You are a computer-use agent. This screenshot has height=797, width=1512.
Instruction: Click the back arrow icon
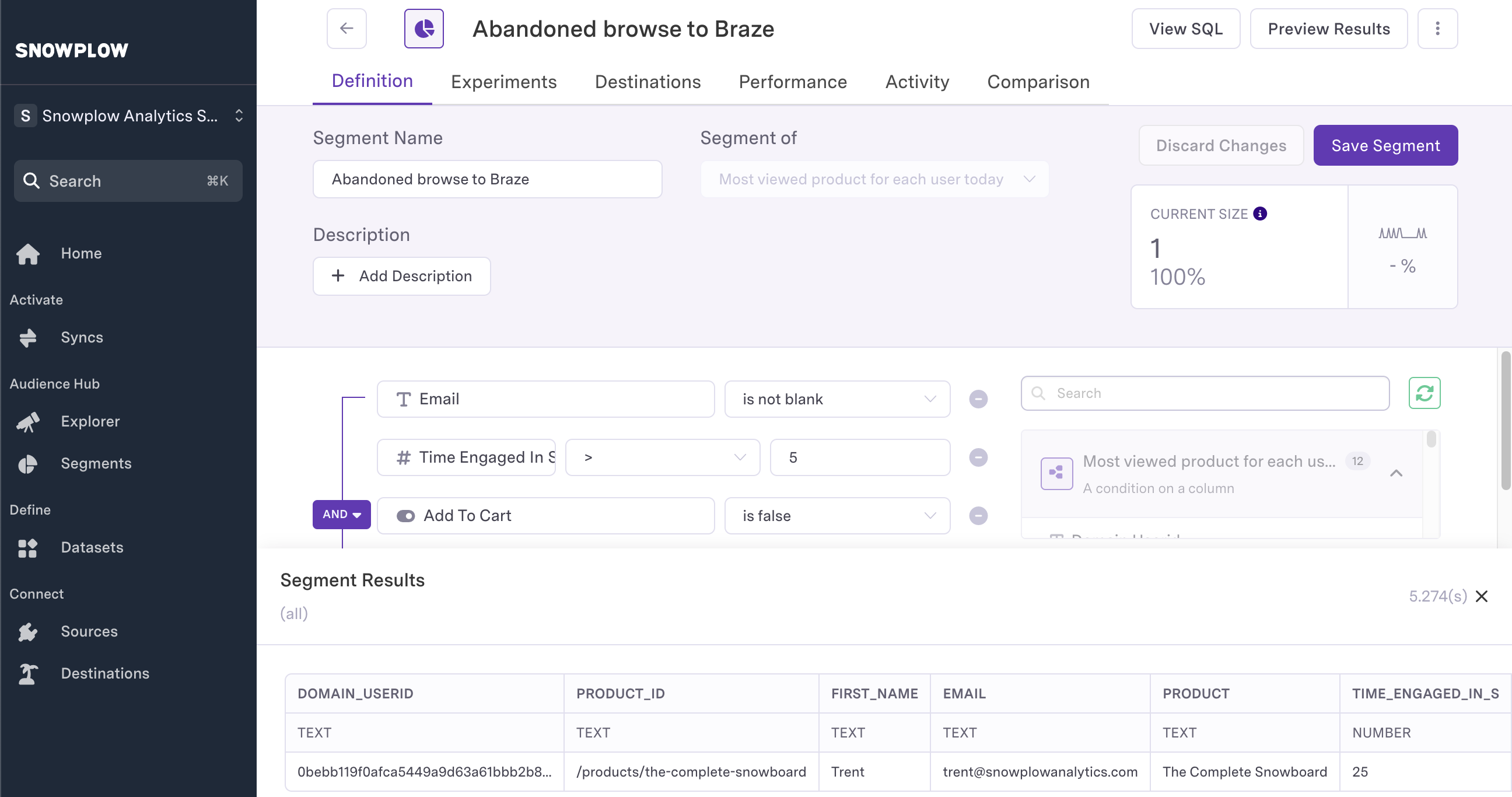346,28
